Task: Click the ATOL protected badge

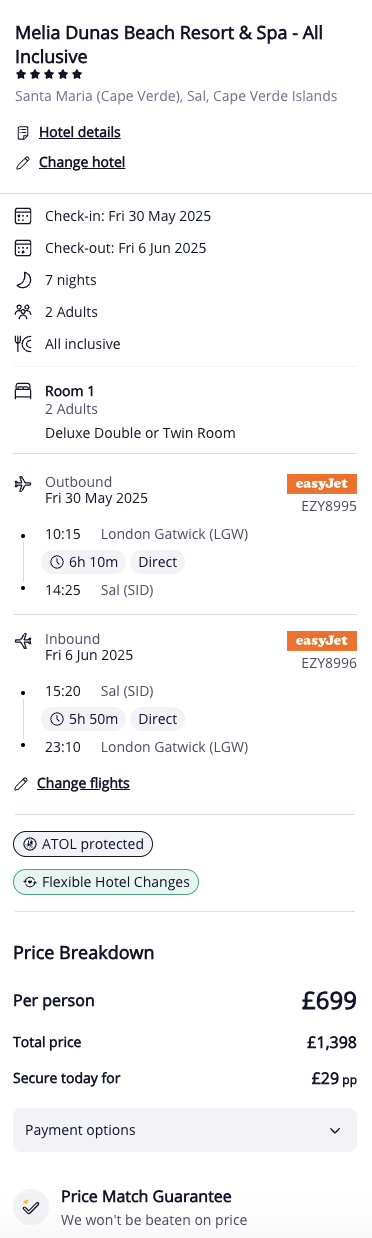Action: (x=83, y=844)
